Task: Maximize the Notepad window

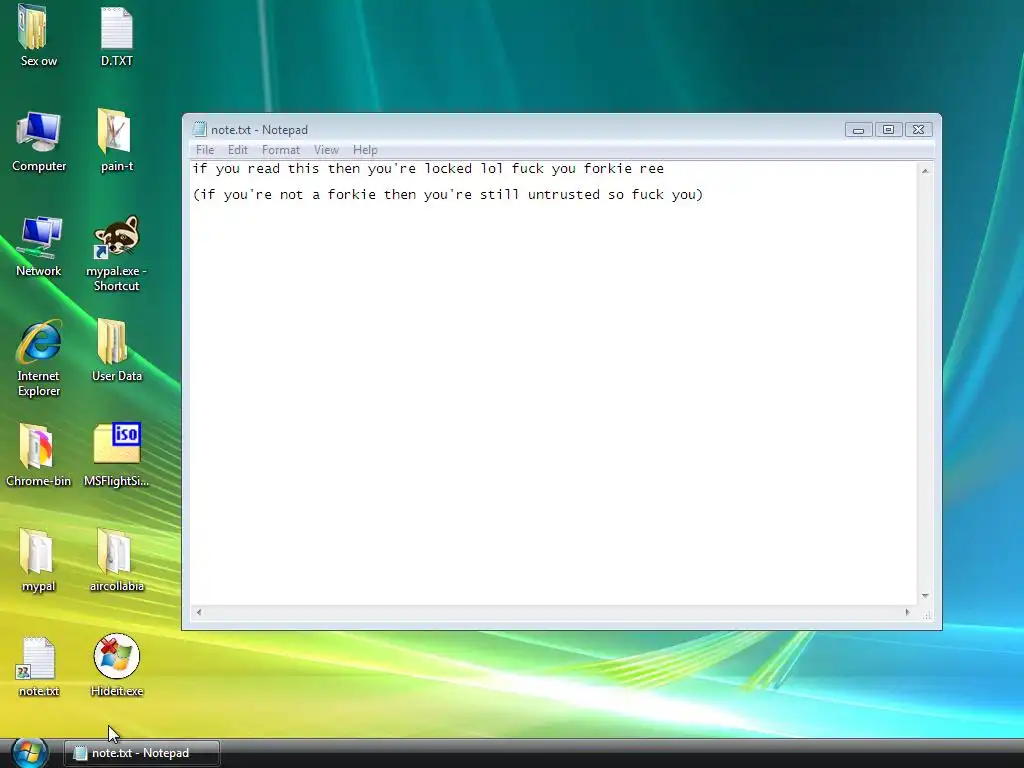Action: pos(888,130)
